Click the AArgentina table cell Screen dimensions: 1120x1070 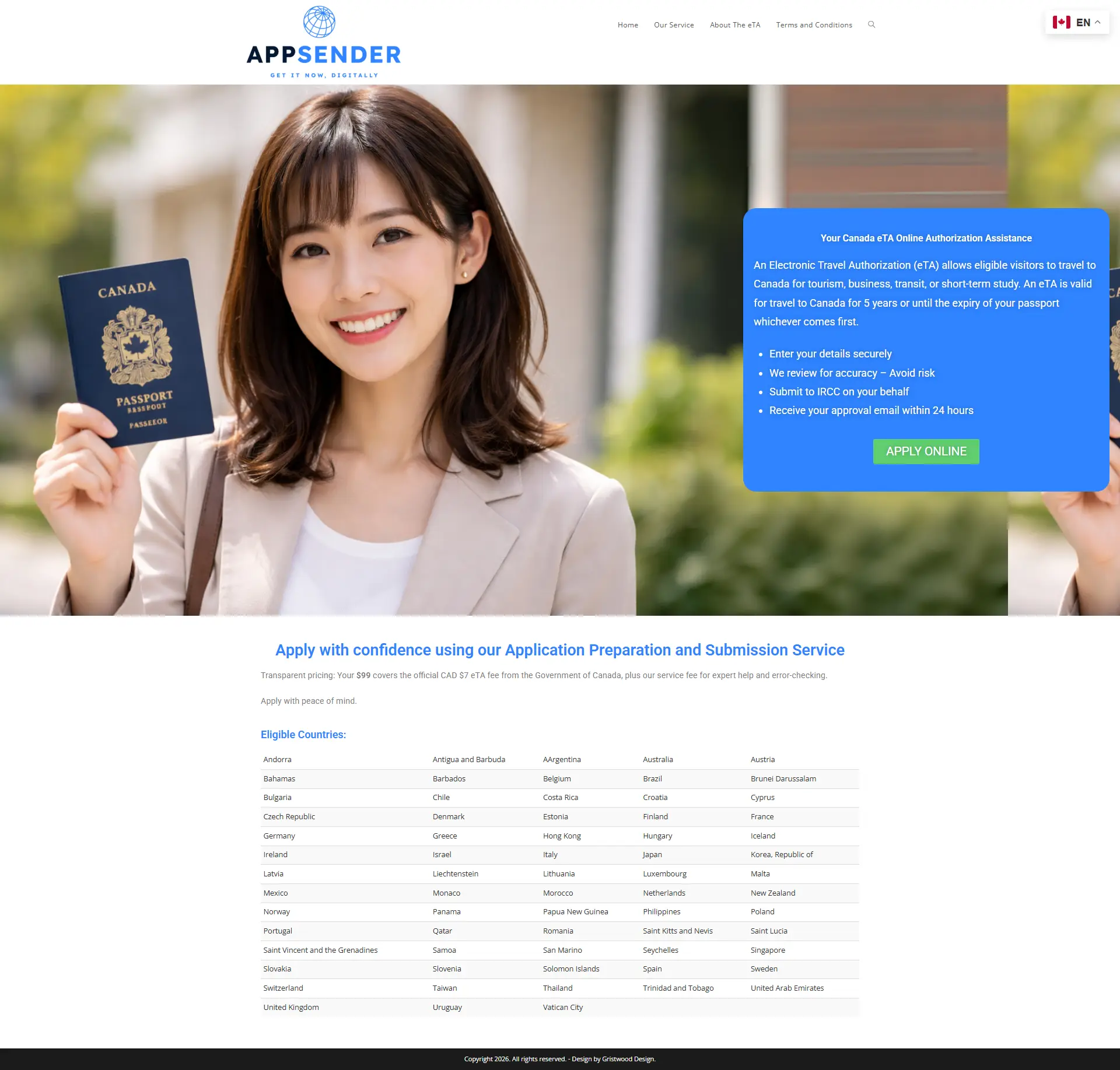(x=562, y=760)
